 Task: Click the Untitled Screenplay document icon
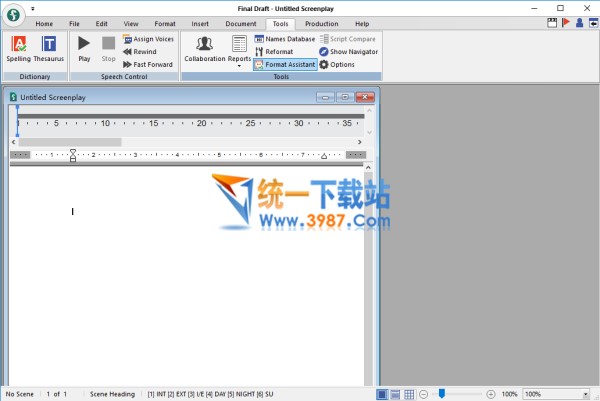(x=13, y=97)
